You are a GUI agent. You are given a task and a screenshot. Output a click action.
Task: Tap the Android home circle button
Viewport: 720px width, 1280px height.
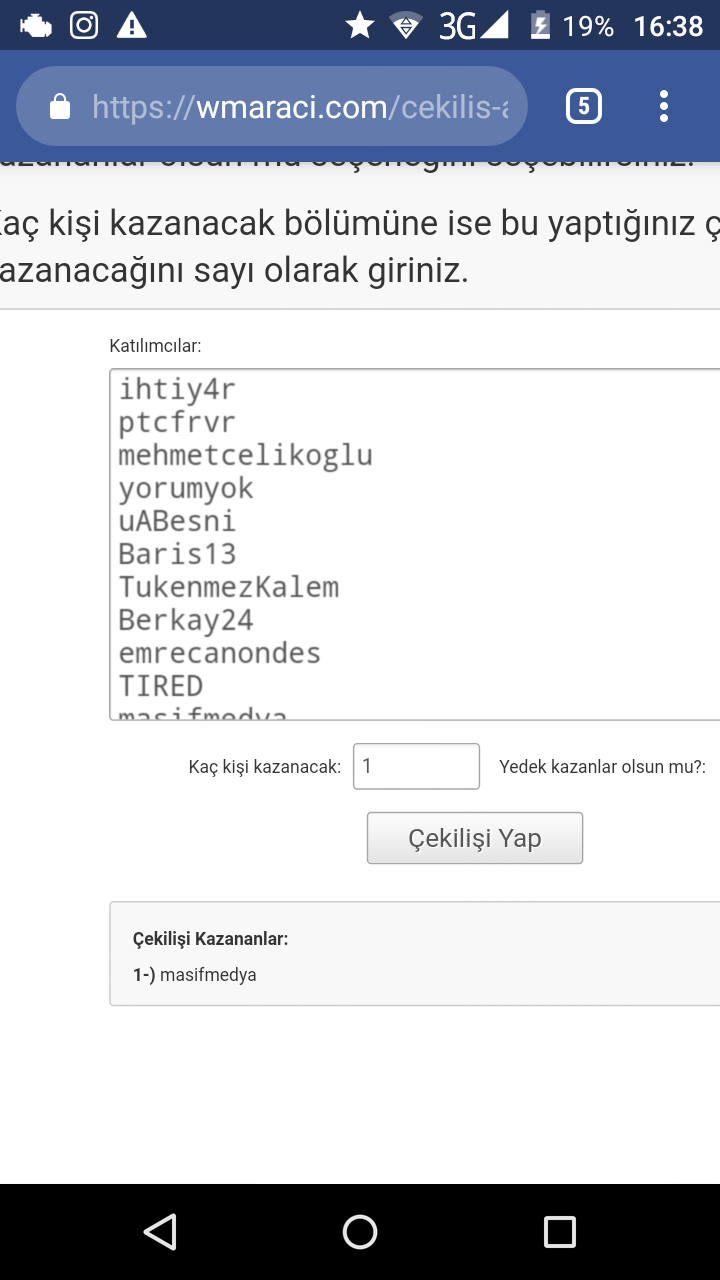pyautogui.click(x=360, y=1232)
